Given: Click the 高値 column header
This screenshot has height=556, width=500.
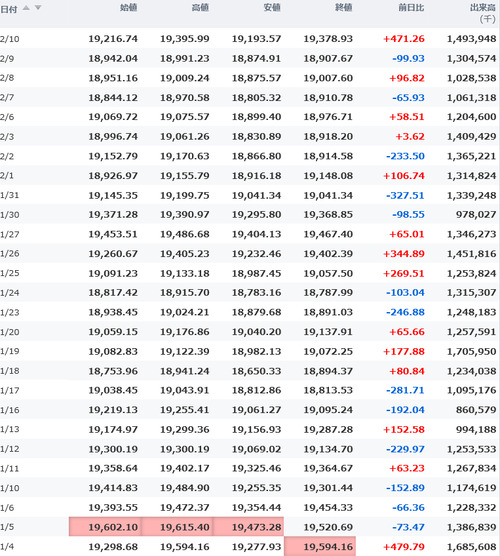Looking at the screenshot, I should click(200, 7).
